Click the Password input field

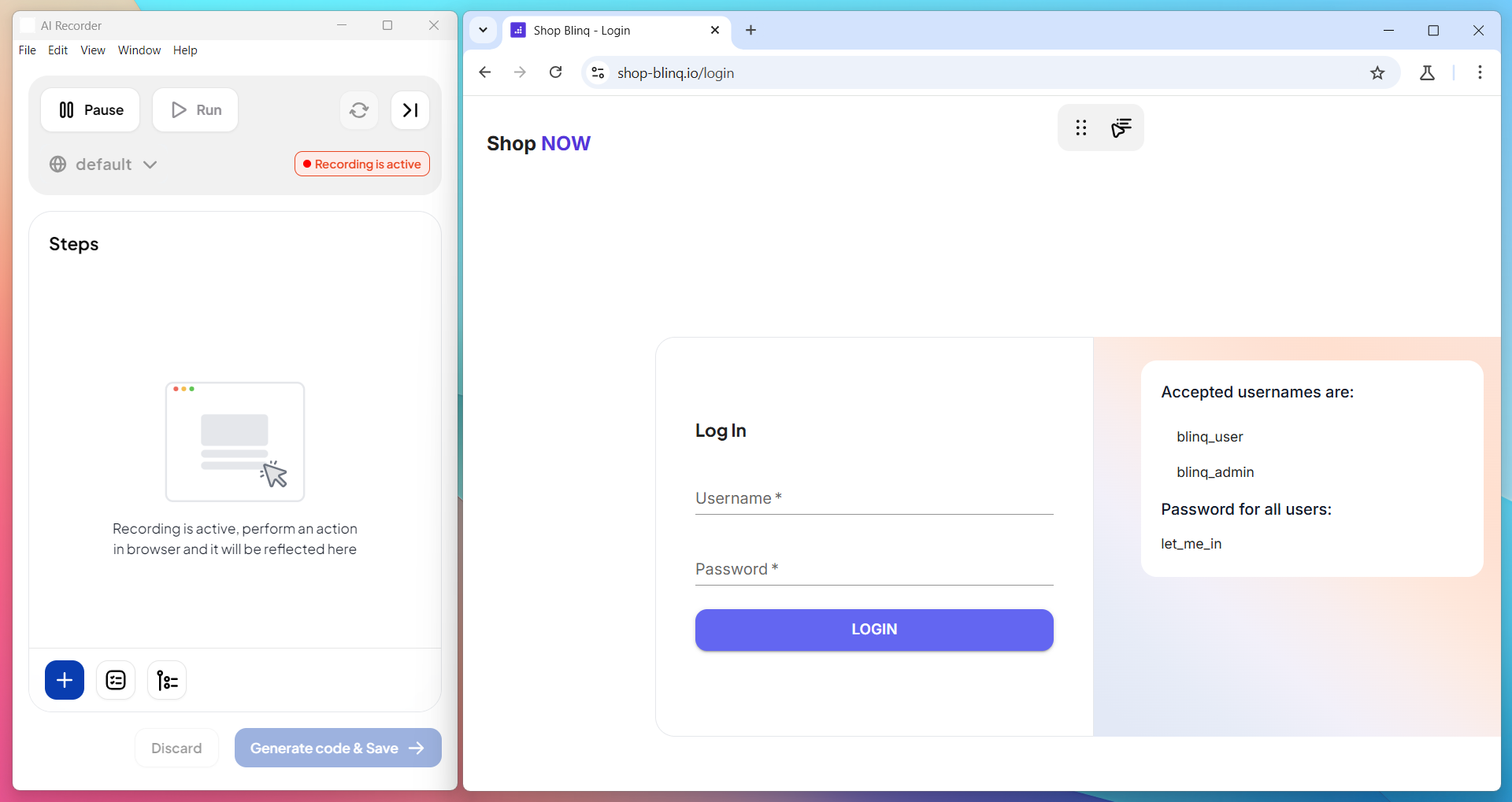[x=874, y=570]
